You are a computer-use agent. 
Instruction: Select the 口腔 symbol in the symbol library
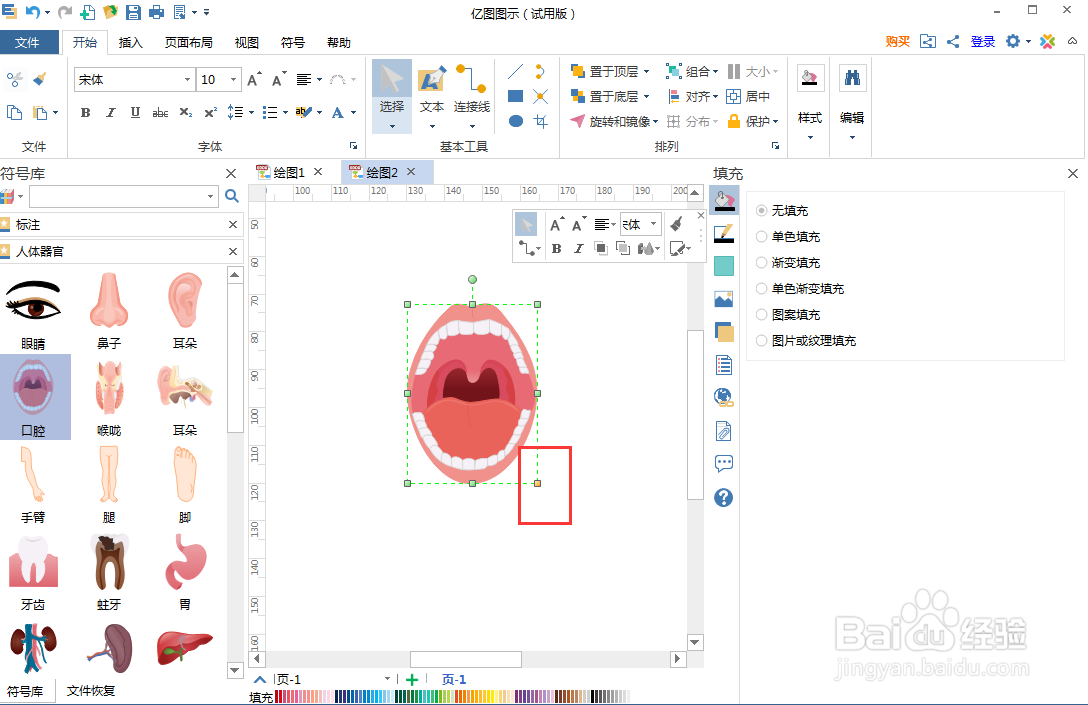tap(35, 390)
